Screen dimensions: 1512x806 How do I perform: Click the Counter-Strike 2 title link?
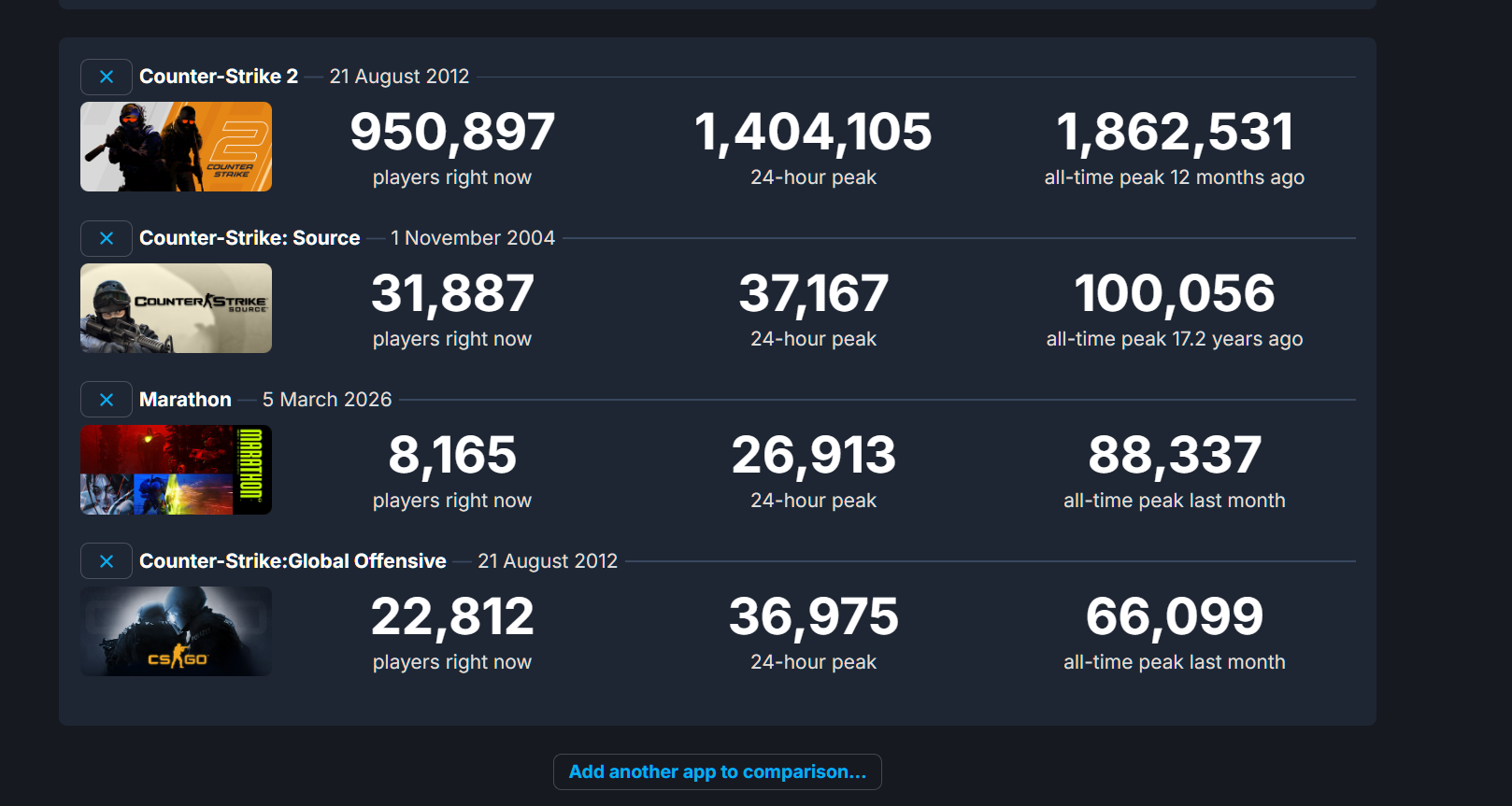(x=219, y=77)
